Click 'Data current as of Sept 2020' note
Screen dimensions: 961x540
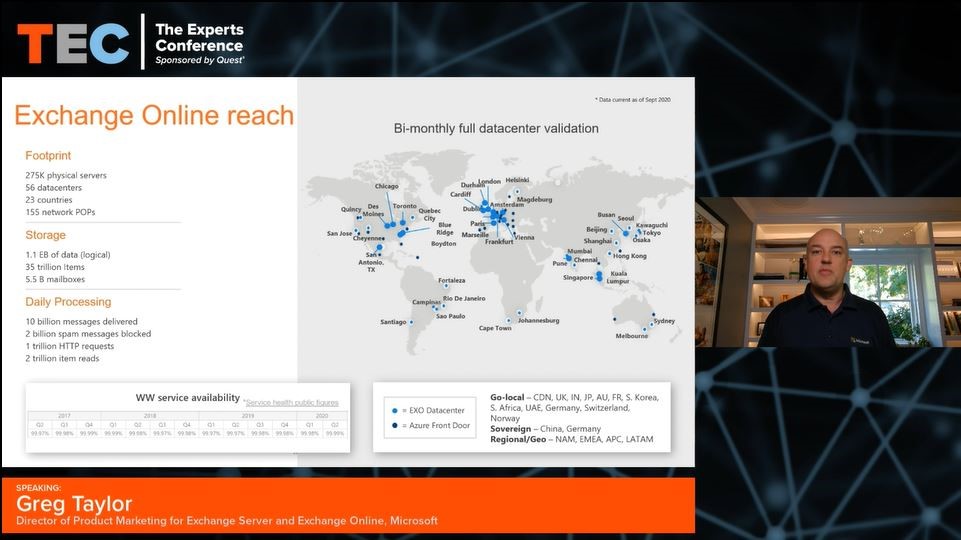[x=633, y=99]
